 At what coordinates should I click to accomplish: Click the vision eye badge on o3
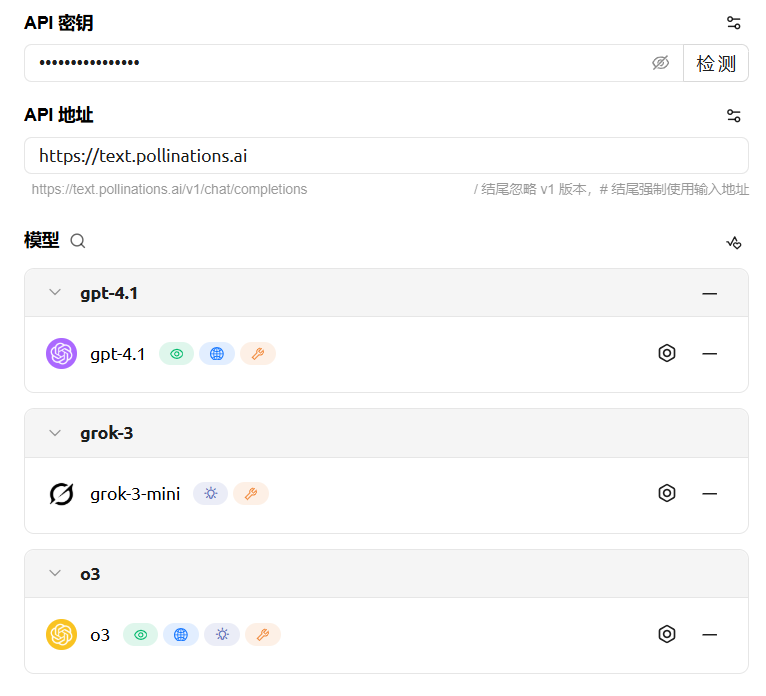(x=140, y=634)
